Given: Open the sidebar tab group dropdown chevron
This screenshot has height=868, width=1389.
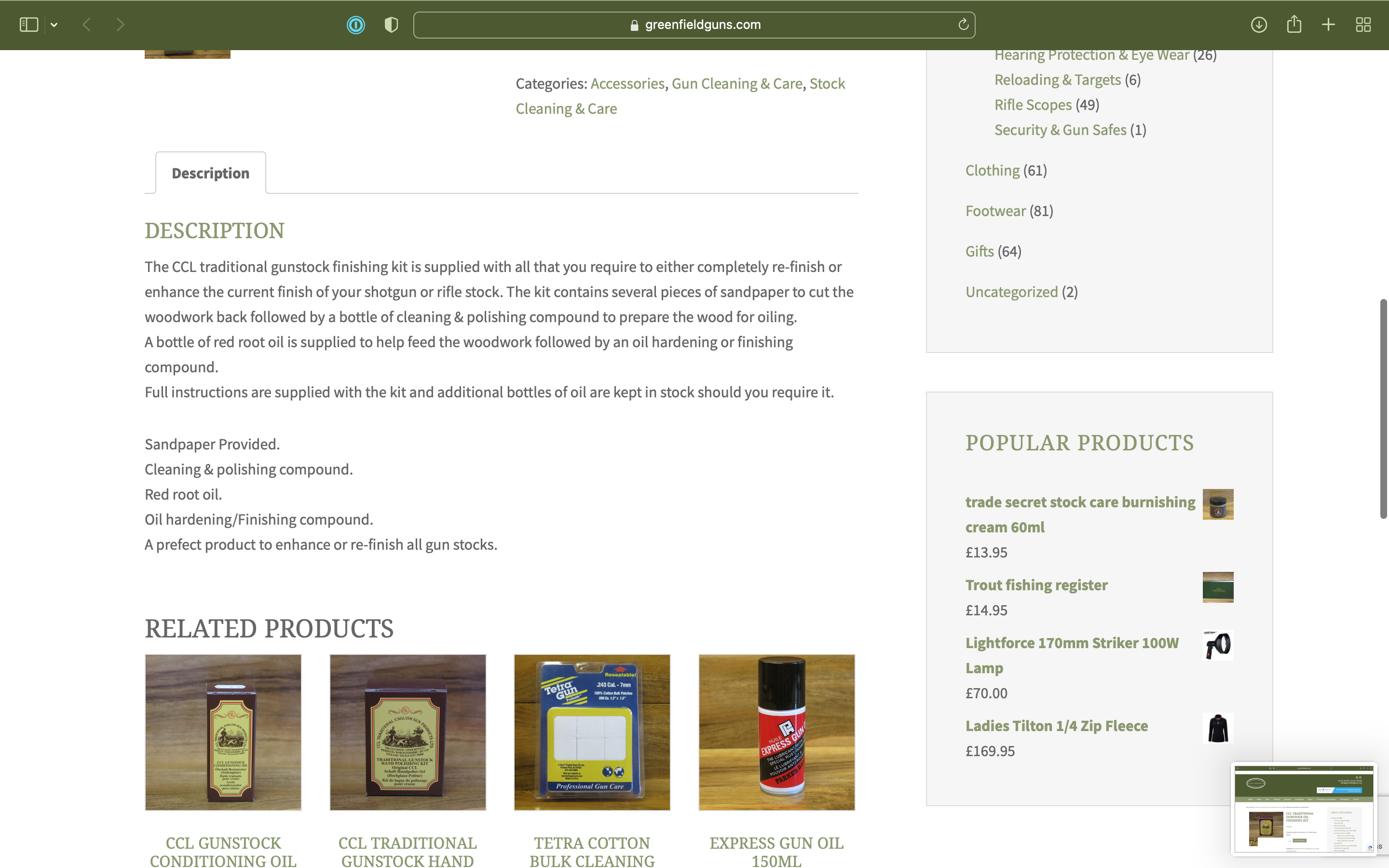Looking at the screenshot, I should [x=54, y=25].
